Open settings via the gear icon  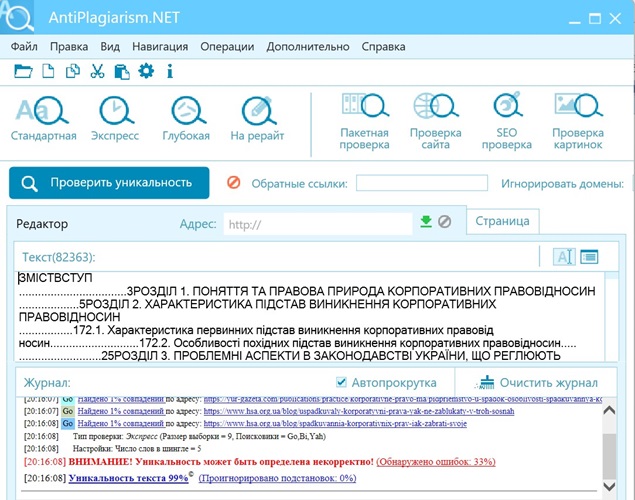[x=146, y=71]
